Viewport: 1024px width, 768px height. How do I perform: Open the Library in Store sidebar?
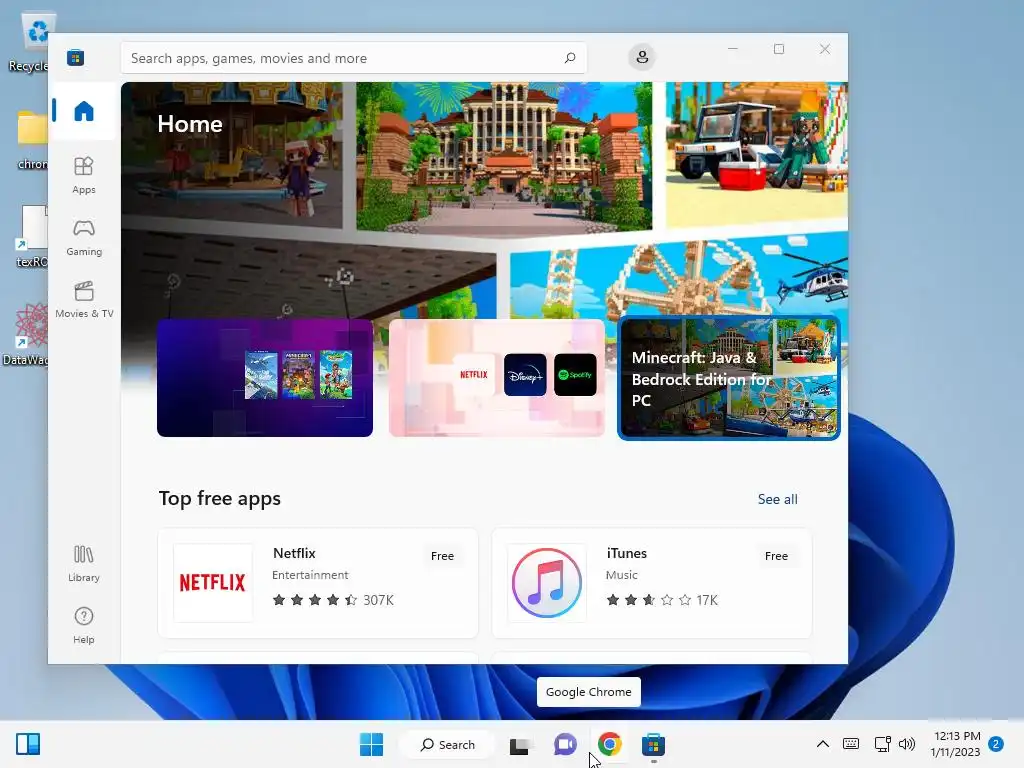(84, 564)
